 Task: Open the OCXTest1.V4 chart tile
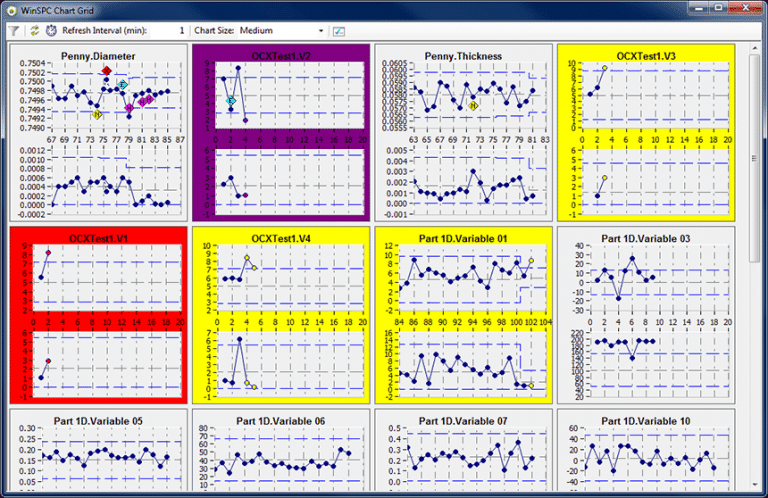[x=280, y=315]
